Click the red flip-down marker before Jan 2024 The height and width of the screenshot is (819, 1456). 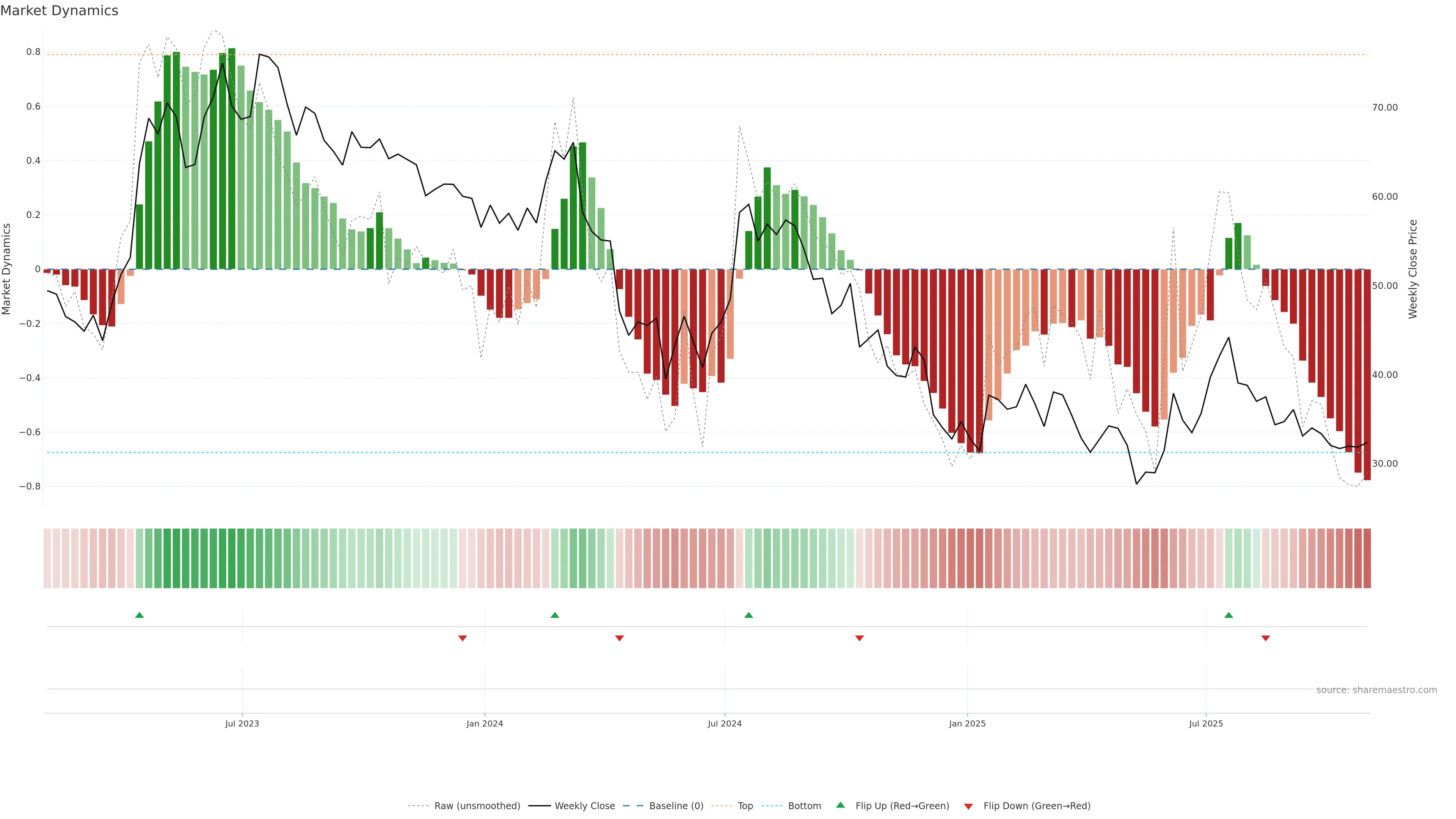[462, 638]
